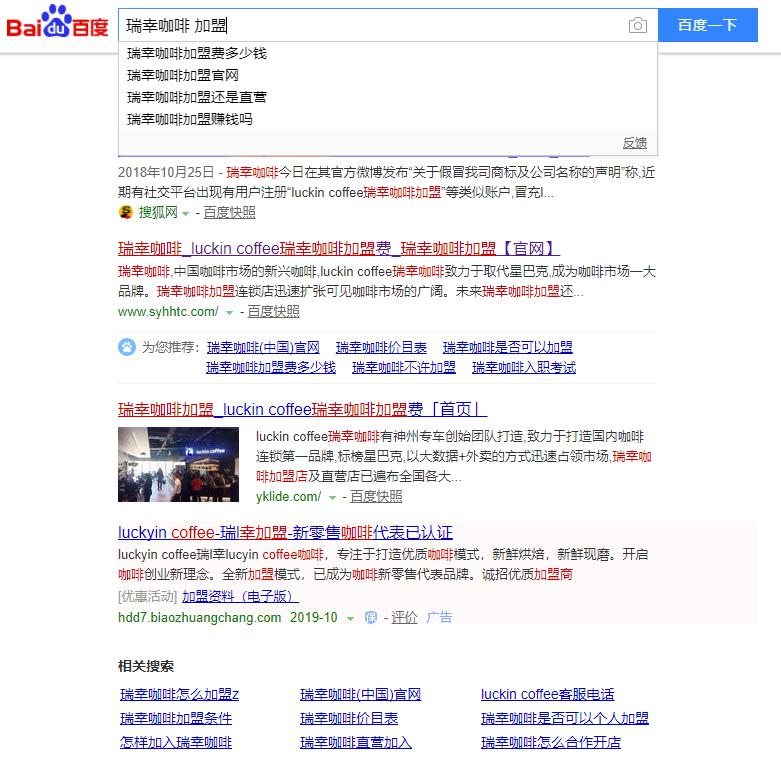Click the 广告 label on ad result
This screenshot has width=781, height=764.
pyautogui.click(x=439, y=618)
